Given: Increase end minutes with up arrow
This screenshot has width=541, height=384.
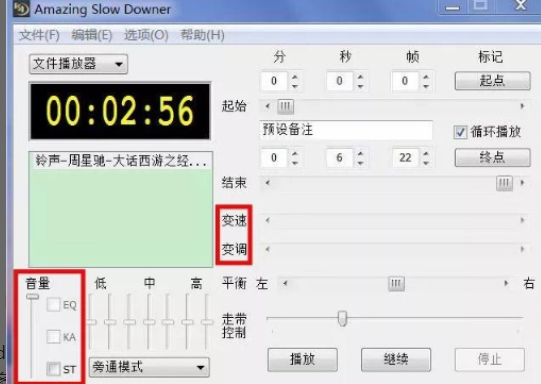Looking at the screenshot, I should pos(295,153).
